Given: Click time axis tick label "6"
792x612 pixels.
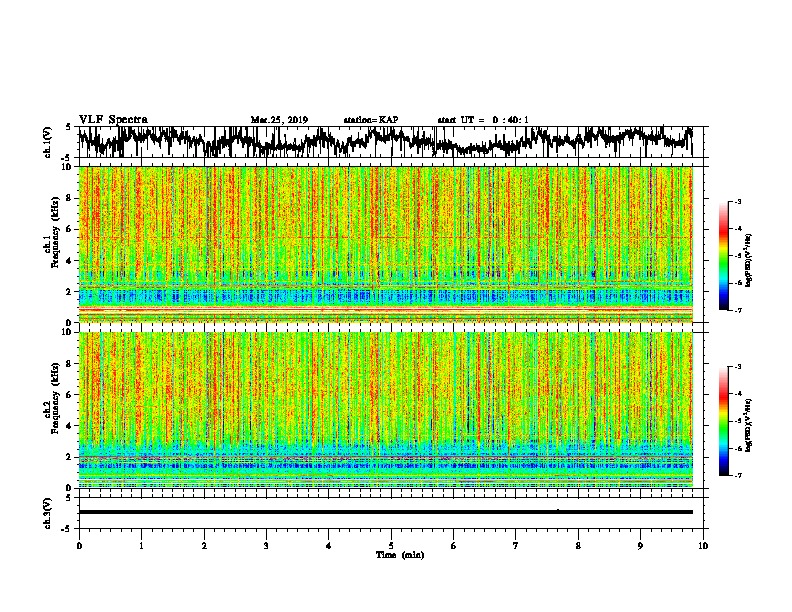Looking at the screenshot, I should pyautogui.click(x=454, y=546).
